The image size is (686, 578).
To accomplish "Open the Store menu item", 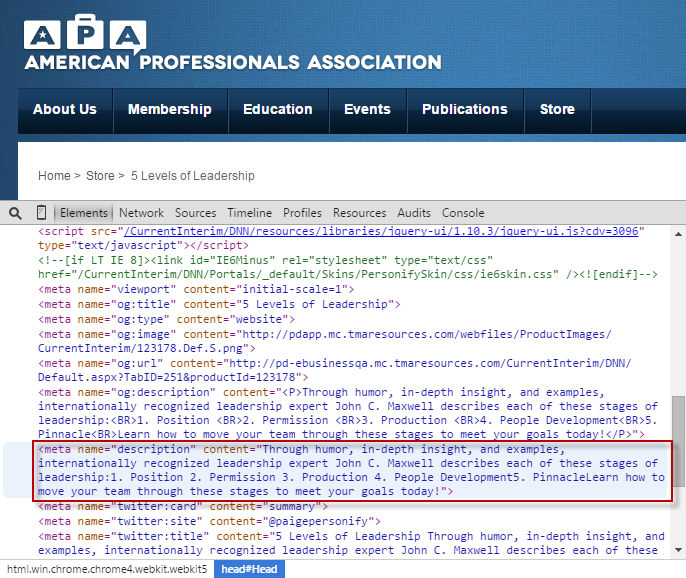I will tap(557, 110).
